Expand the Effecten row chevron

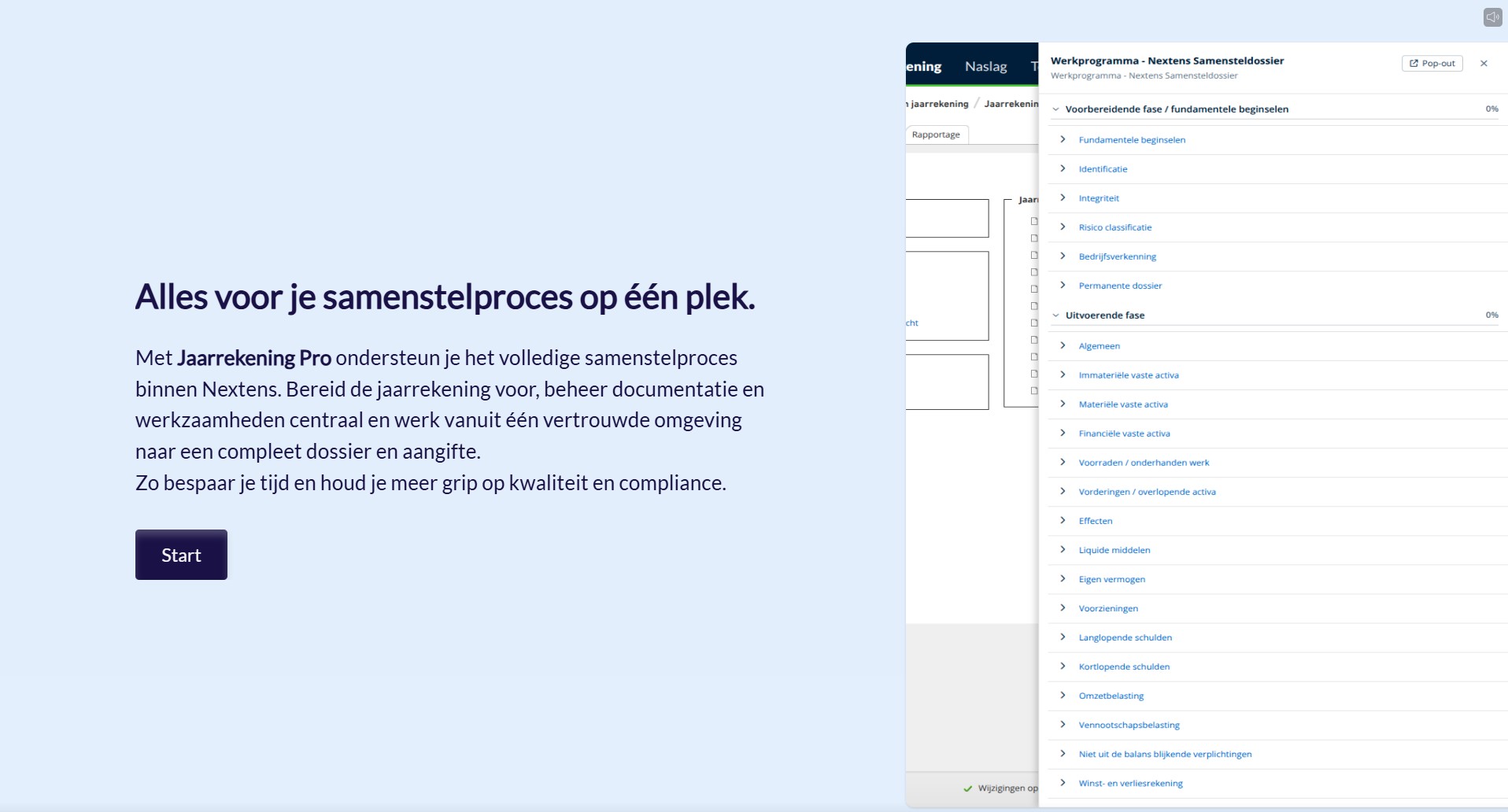[x=1063, y=520]
